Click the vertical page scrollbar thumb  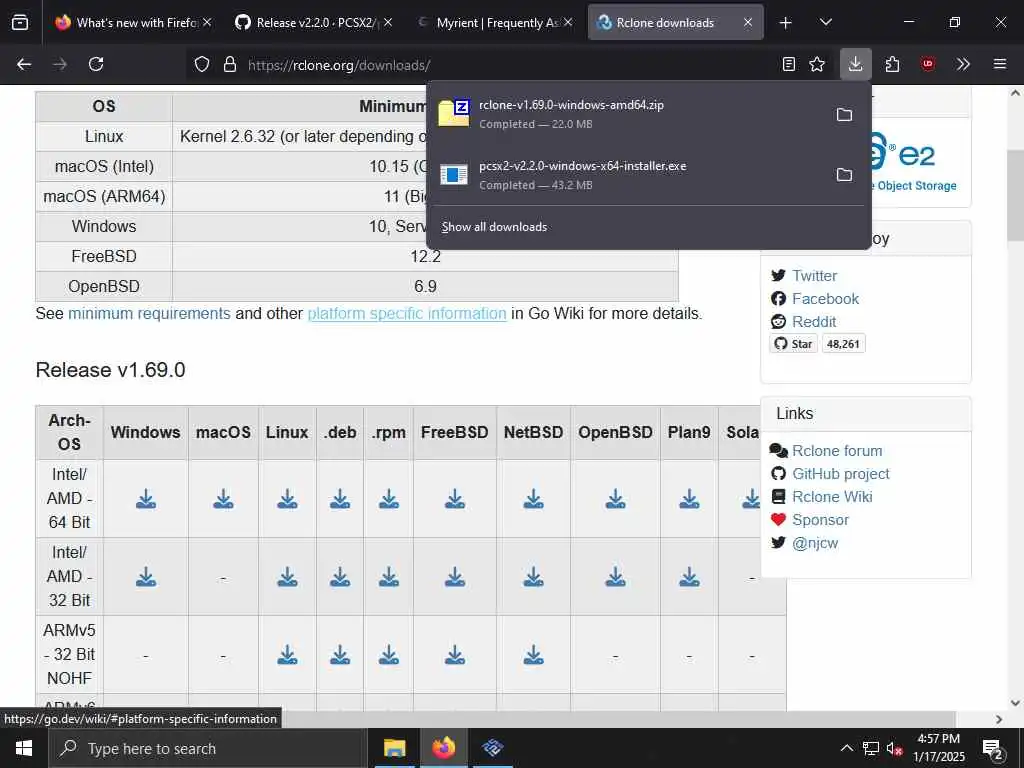point(1015,195)
